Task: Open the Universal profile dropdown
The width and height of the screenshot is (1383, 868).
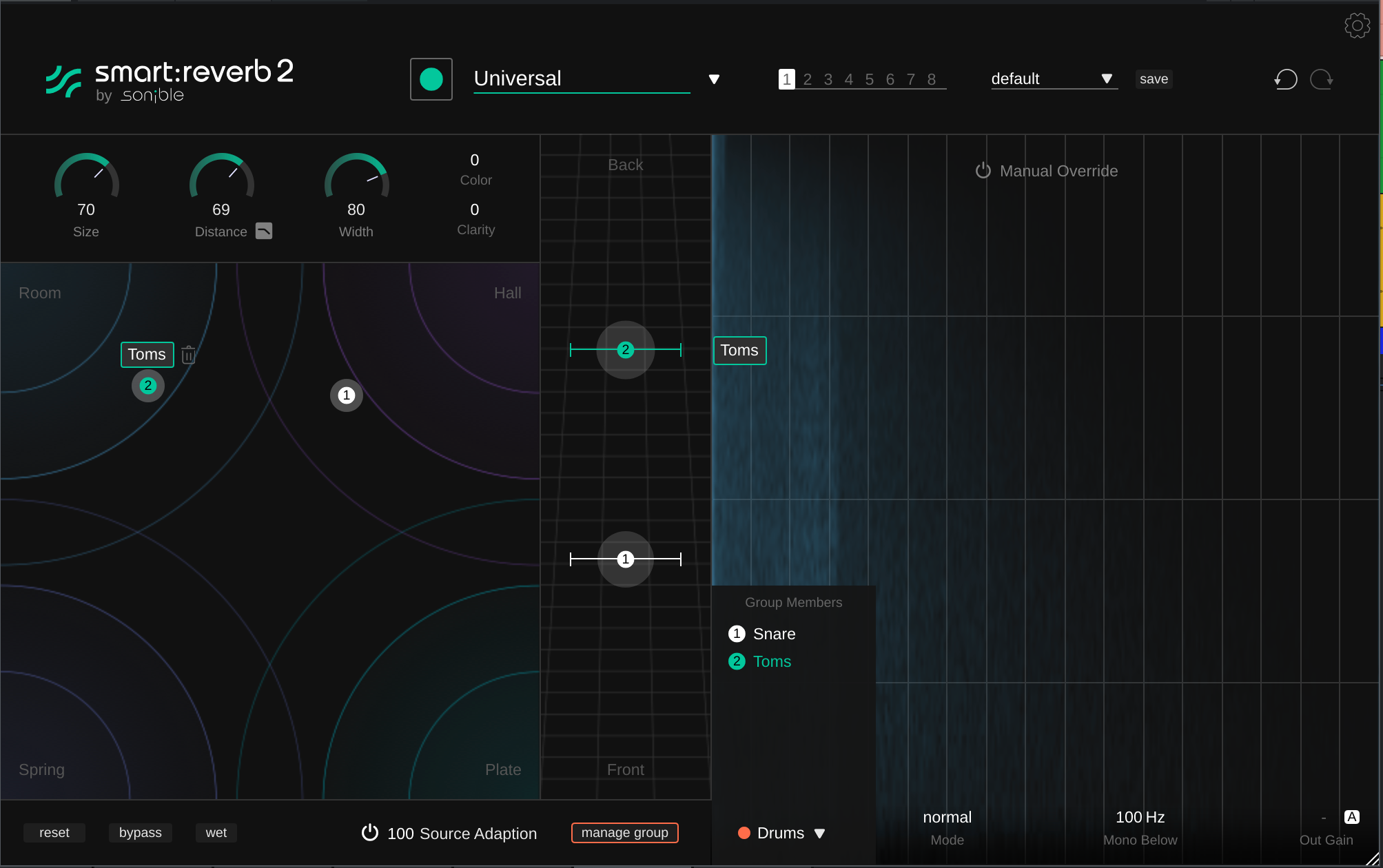Action: coord(714,79)
